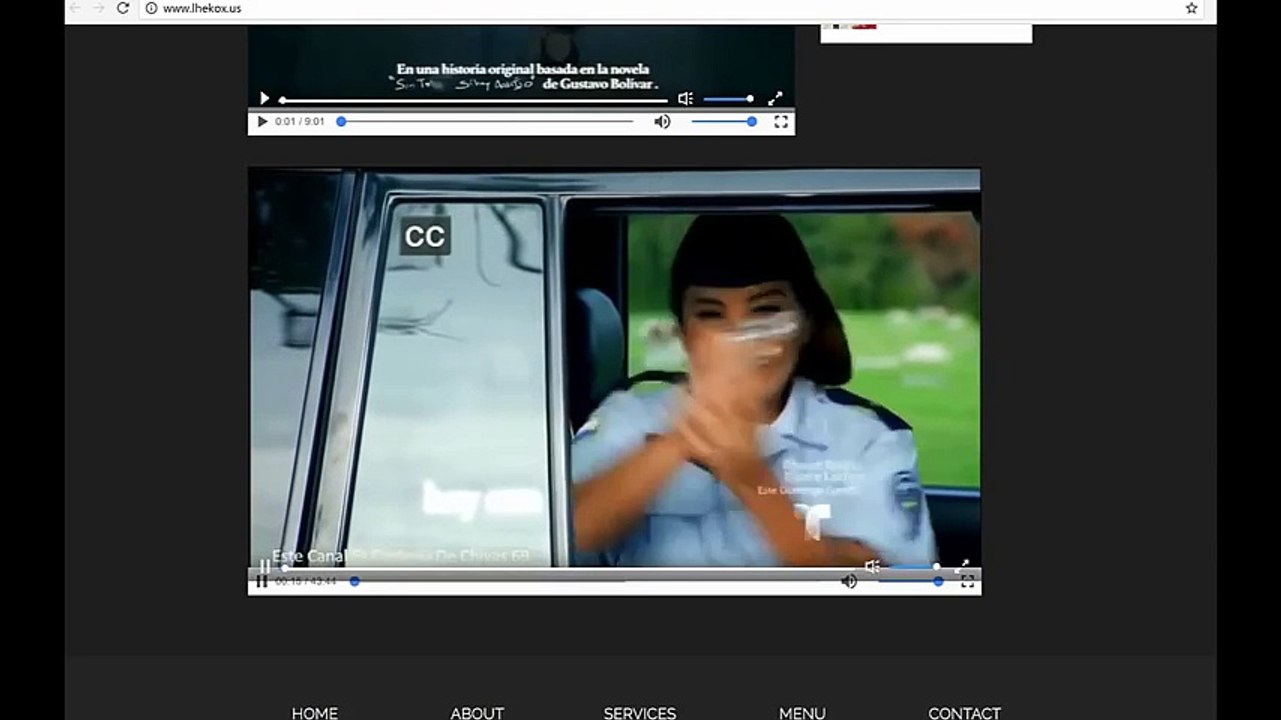Reload the page with the browser refresh icon

coord(123,8)
